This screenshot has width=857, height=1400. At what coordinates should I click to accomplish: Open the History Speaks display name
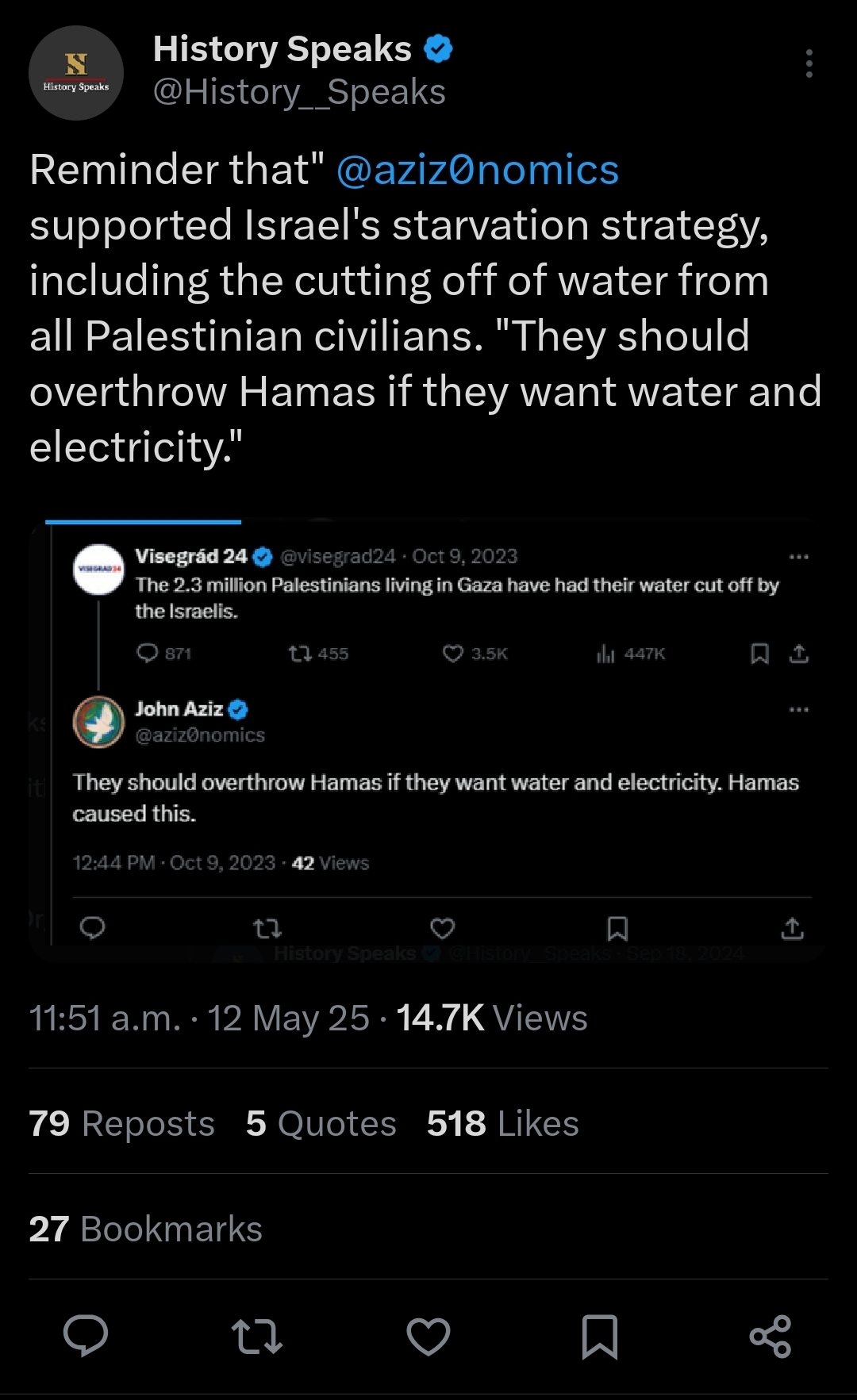pos(282,49)
